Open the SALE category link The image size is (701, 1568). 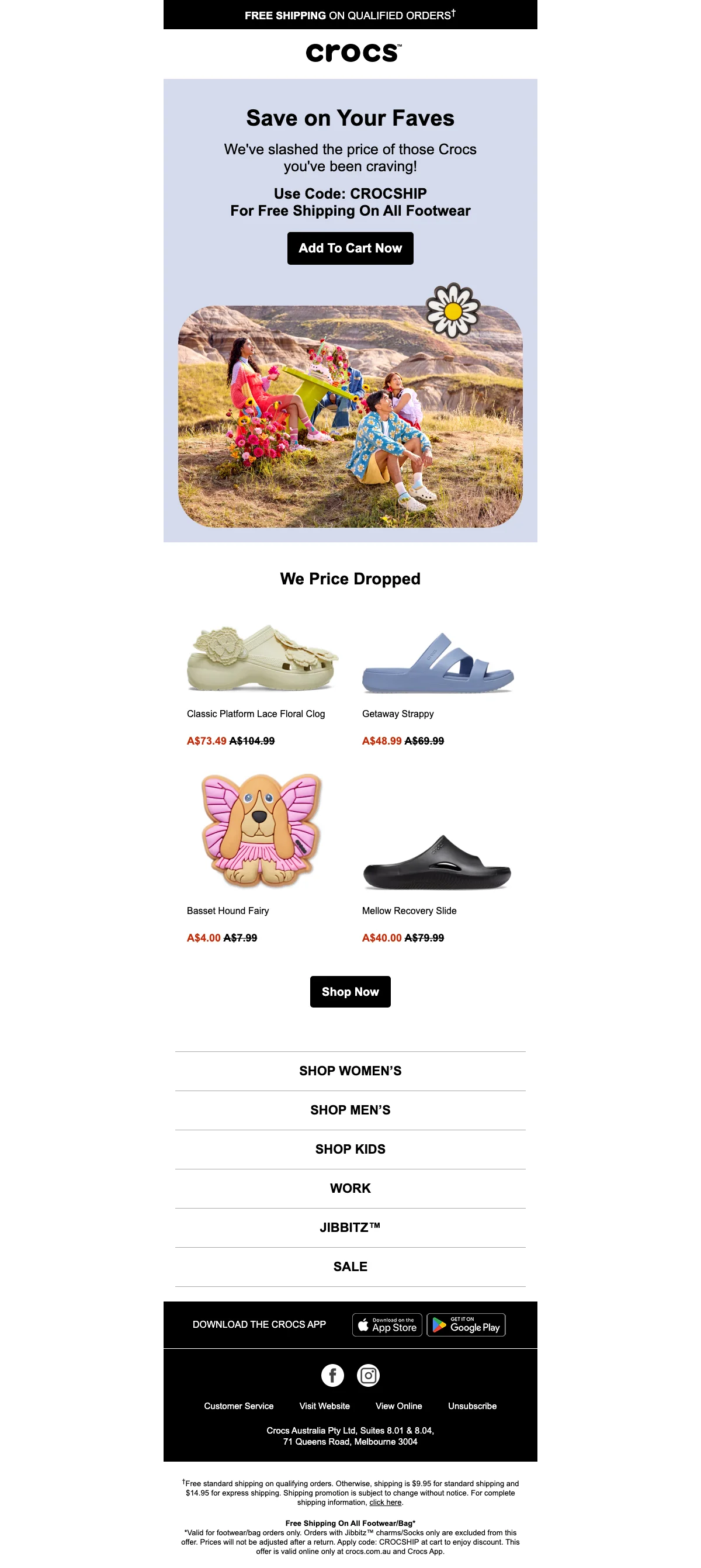(350, 1266)
